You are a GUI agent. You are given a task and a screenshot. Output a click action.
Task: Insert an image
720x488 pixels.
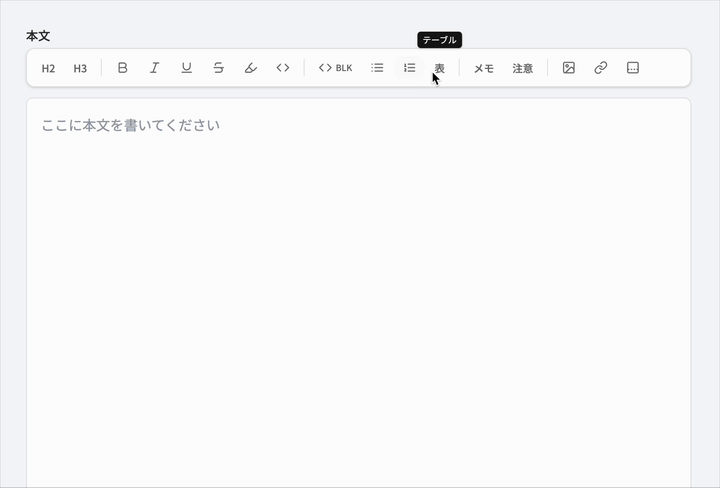pos(569,68)
